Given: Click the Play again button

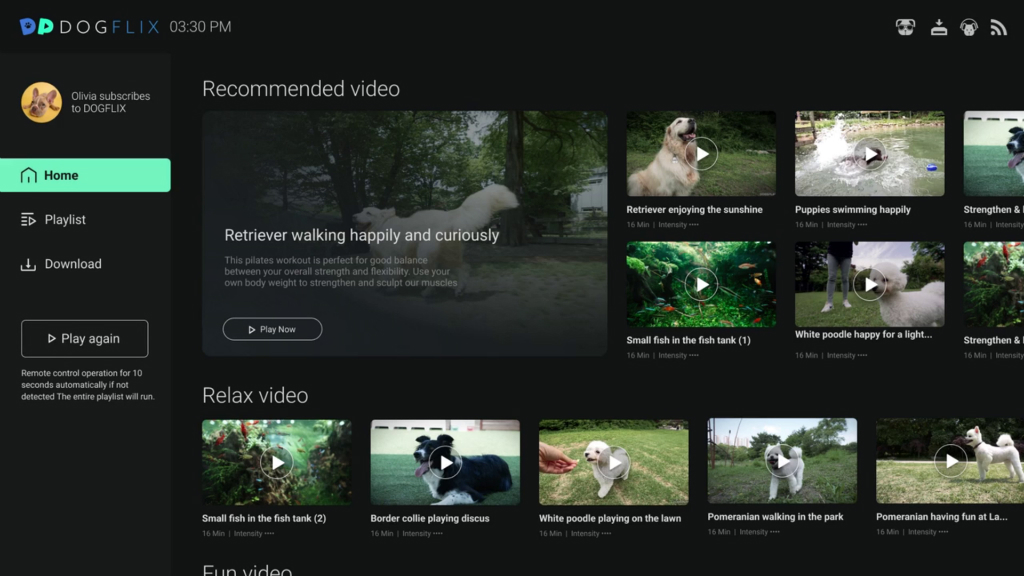Looking at the screenshot, I should pos(84,338).
